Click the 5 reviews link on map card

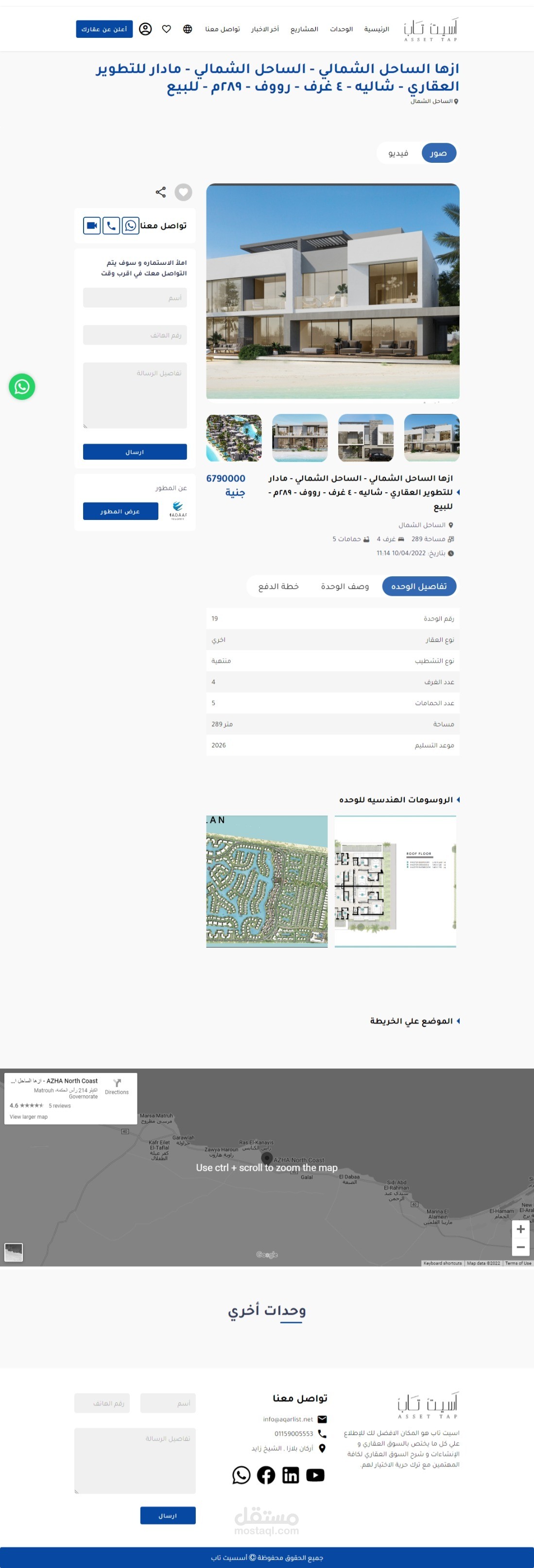pos(60,1105)
